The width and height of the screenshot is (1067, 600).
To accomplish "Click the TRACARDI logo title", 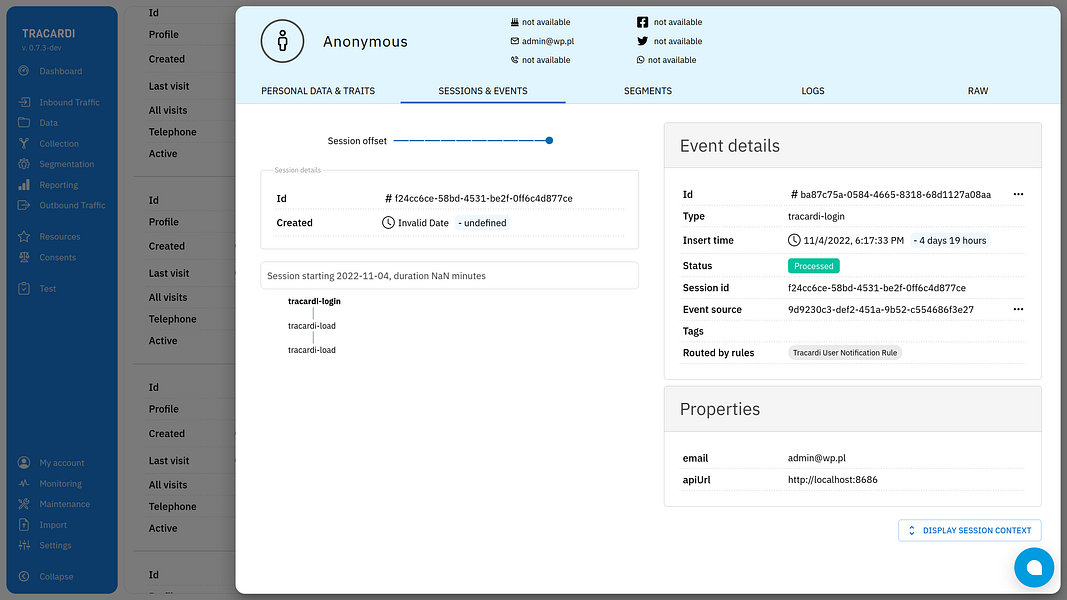I will 48,33.
